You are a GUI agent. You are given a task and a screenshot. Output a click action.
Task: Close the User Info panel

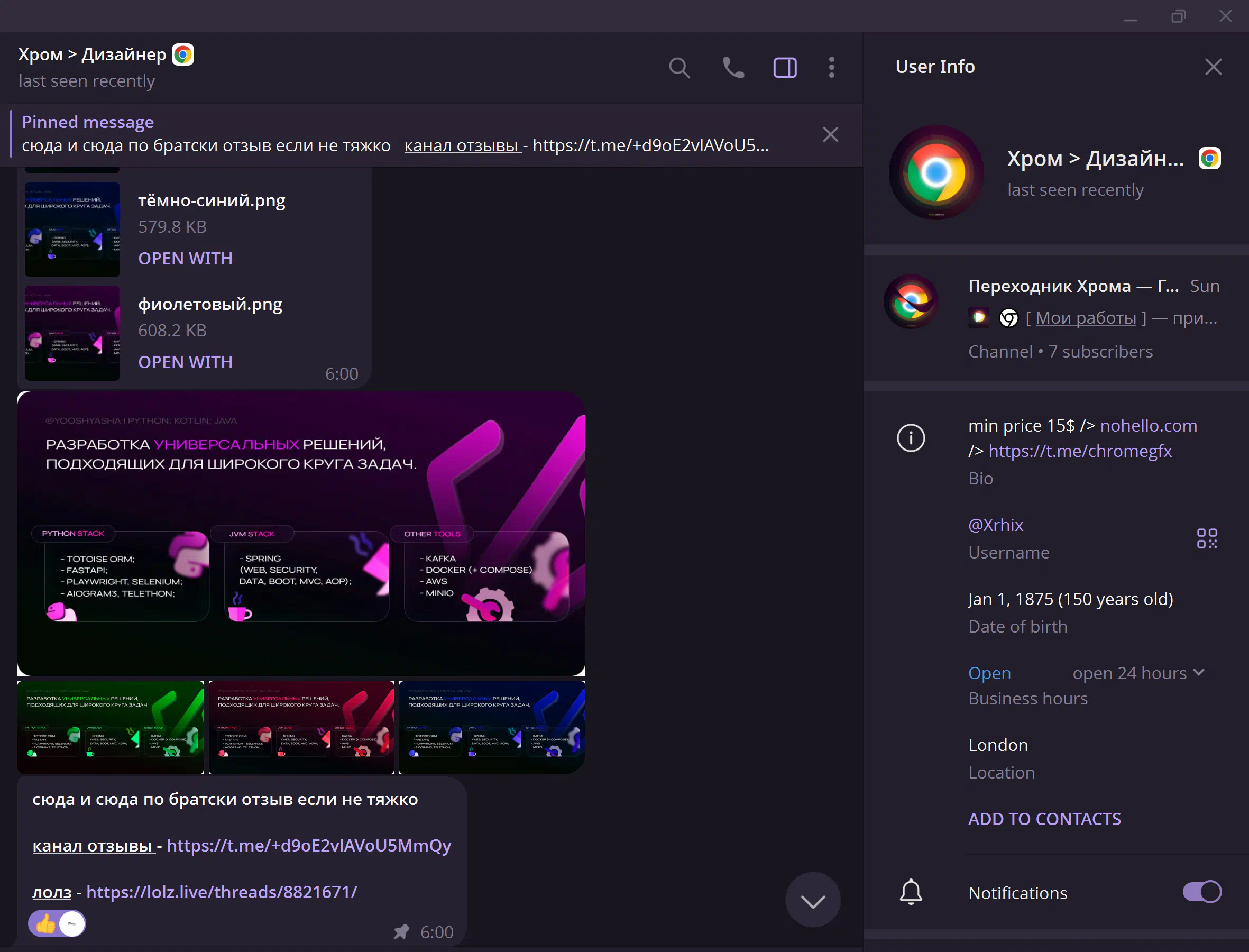click(1213, 67)
